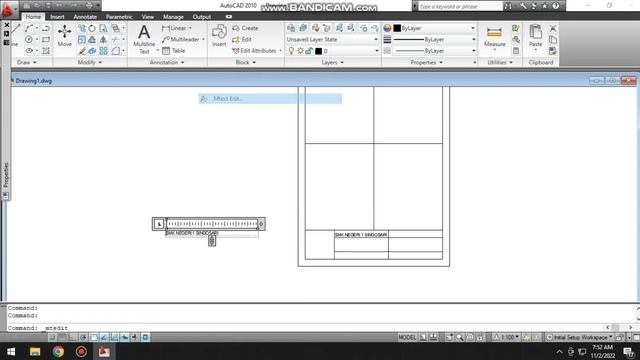The image size is (640, 360).
Task: Switch to the Home ribbon tab
Action: 33,17
